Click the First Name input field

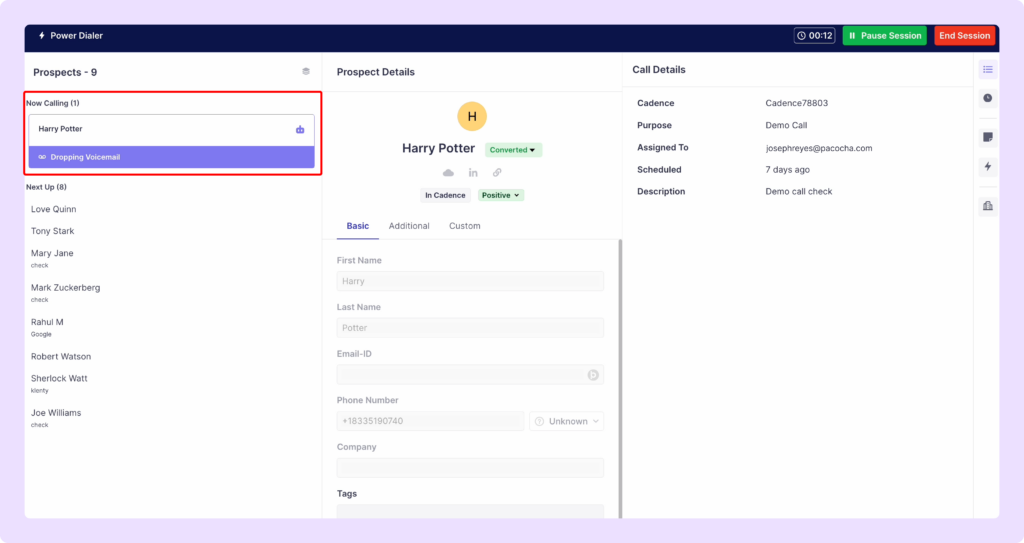(x=470, y=282)
